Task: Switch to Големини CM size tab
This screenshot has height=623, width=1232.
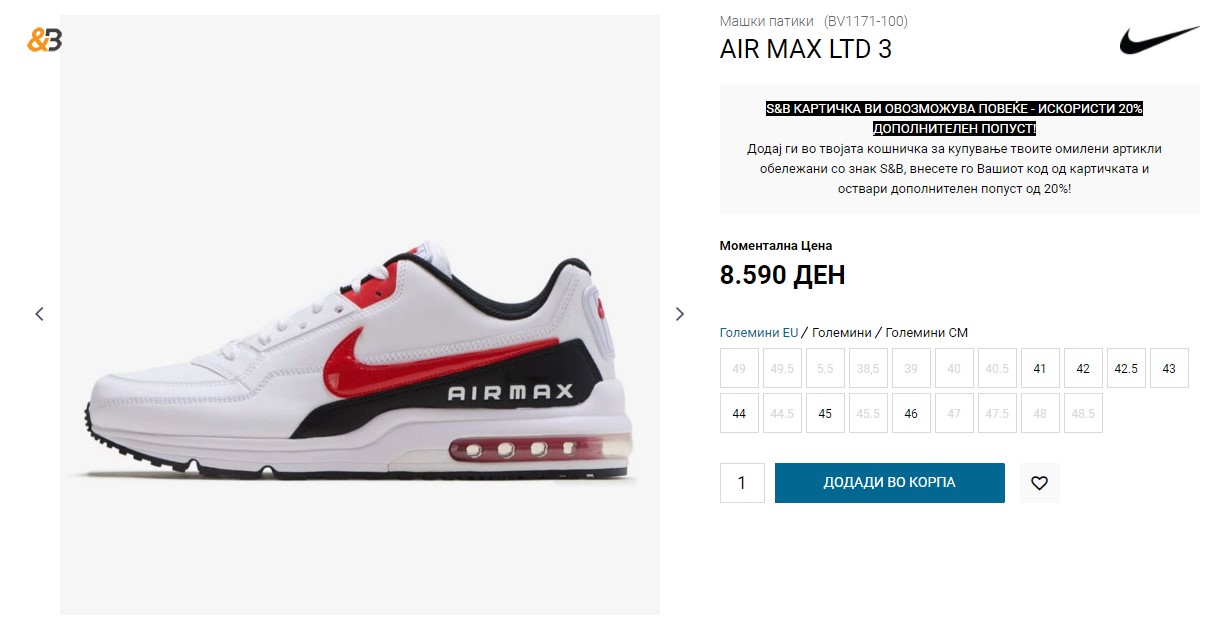Action: point(927,333)
